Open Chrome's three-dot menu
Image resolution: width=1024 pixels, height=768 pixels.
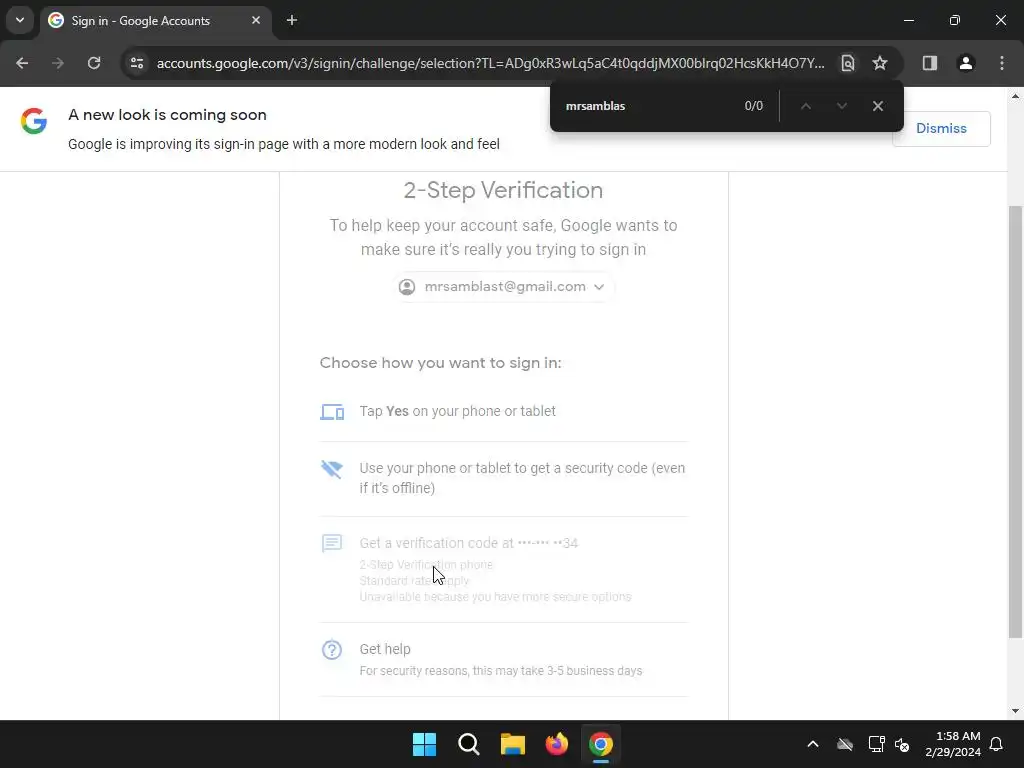tap(1002, 63)
